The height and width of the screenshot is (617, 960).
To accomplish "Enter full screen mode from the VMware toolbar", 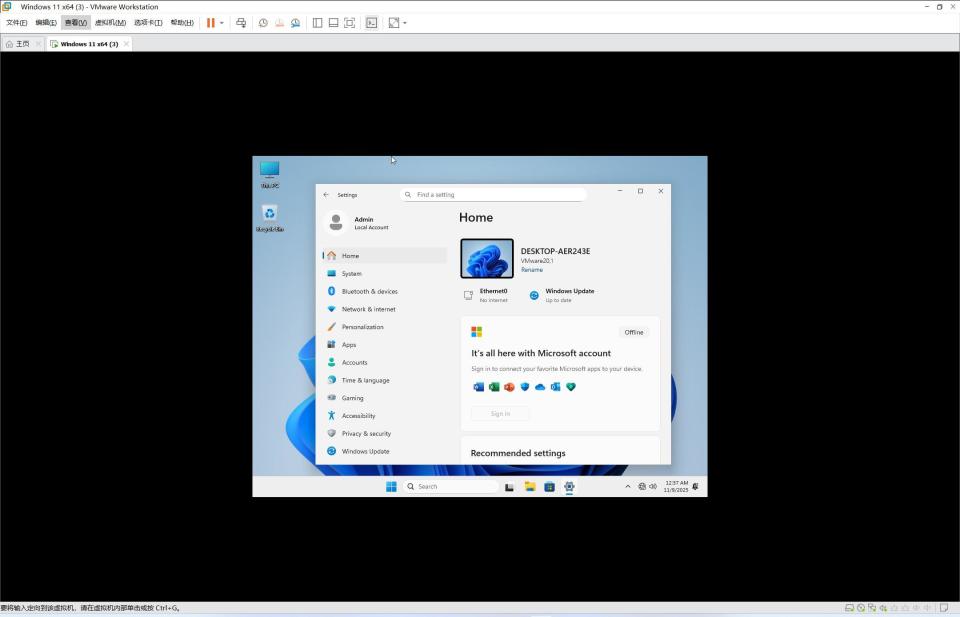I will pos(349,22).
